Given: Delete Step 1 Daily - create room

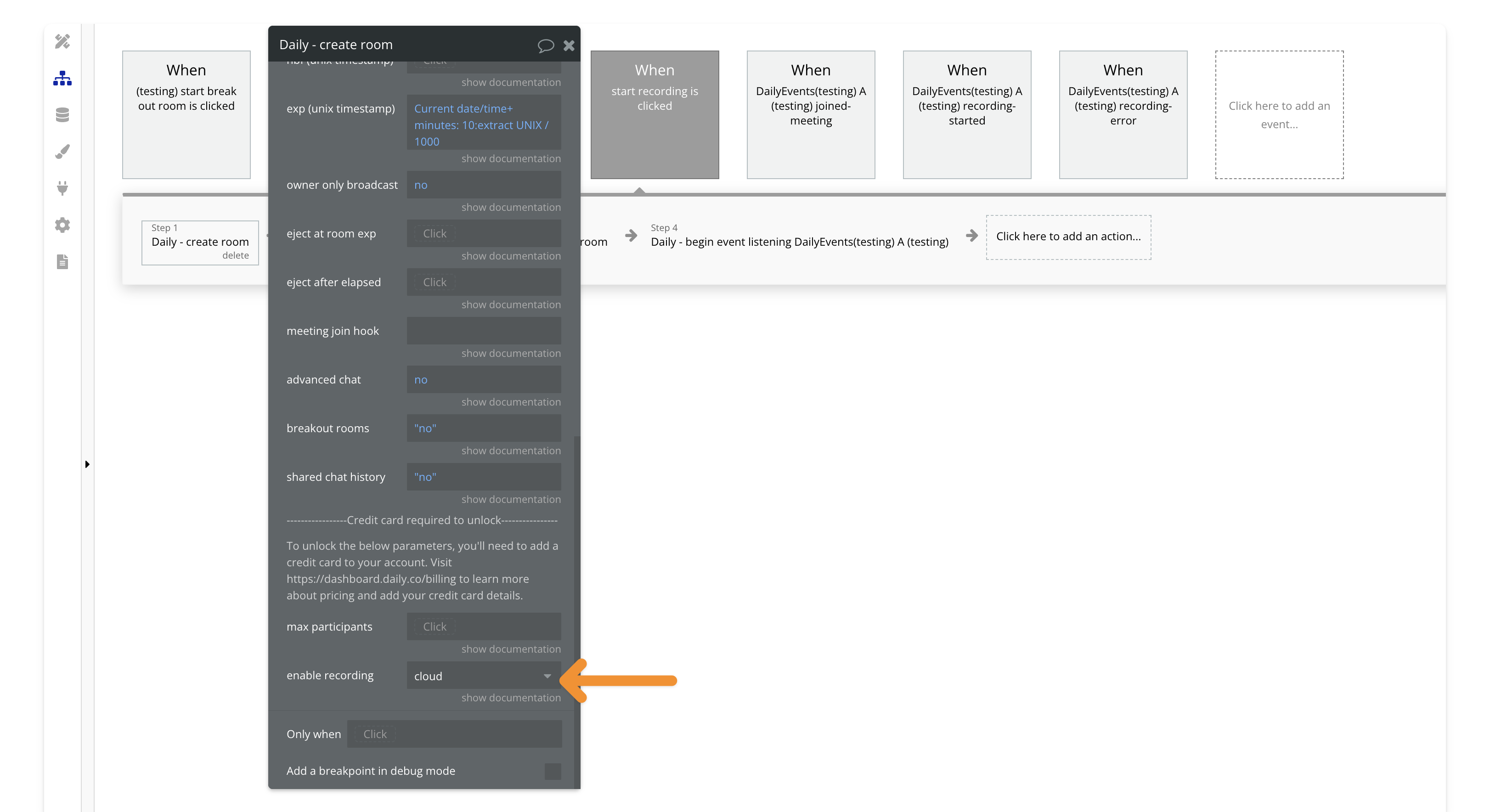Looking at the screenshot, I should [236, 256].
